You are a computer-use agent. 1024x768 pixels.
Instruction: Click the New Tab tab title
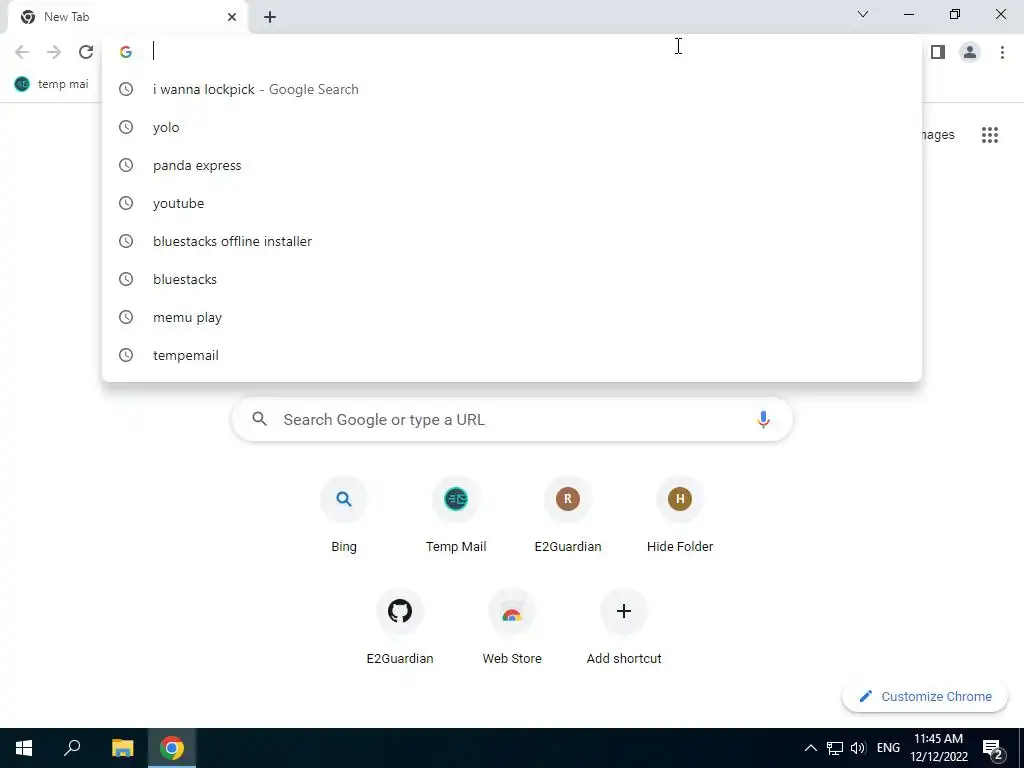click(67, 17)
